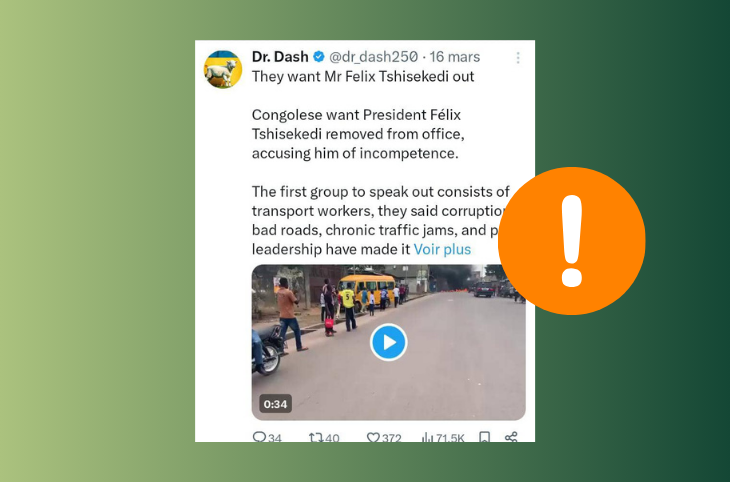730x482 pixels.
Task: Click the sheep profile avatar
Action: coord(223,69)
